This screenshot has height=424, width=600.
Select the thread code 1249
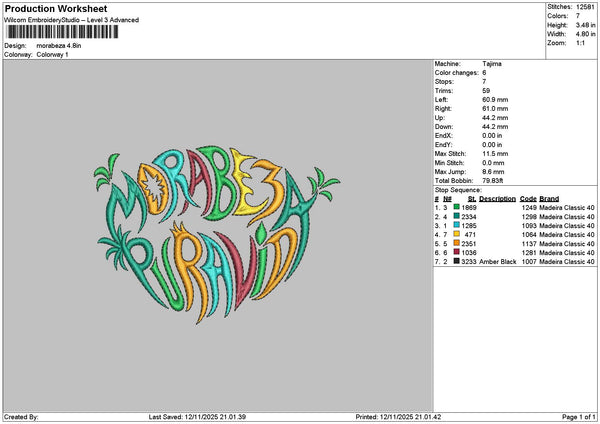coord(529,207)
